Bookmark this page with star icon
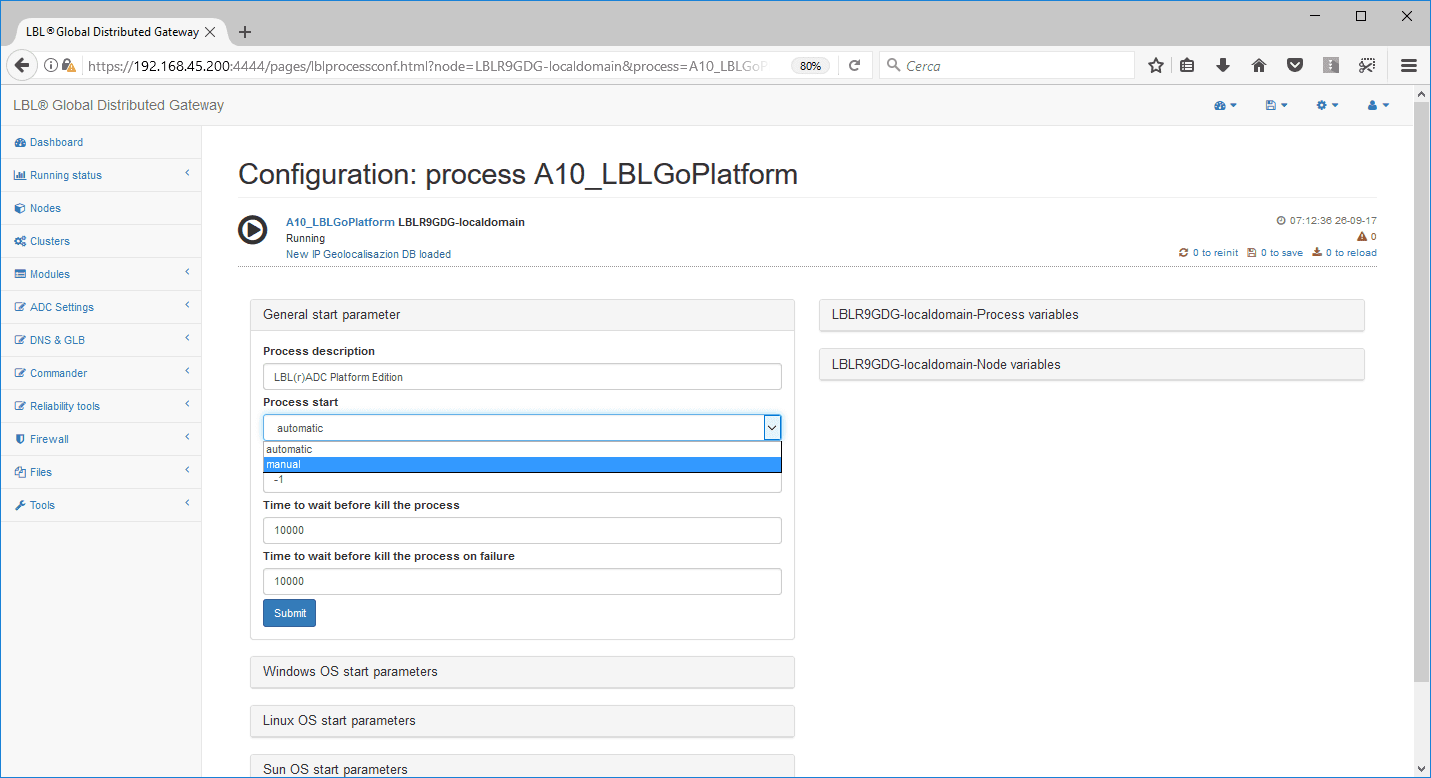Viewport: 1431px width, 778px height. pos(1156,65)
